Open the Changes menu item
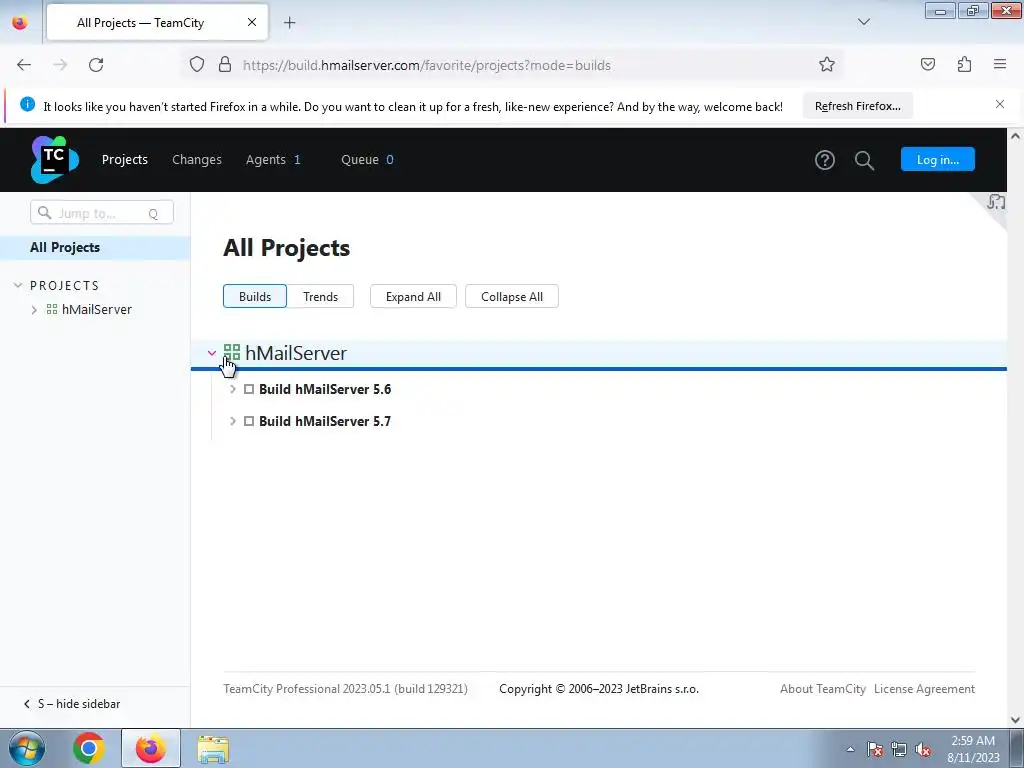This screenshot has height=768, width=1024. point(197,159)
